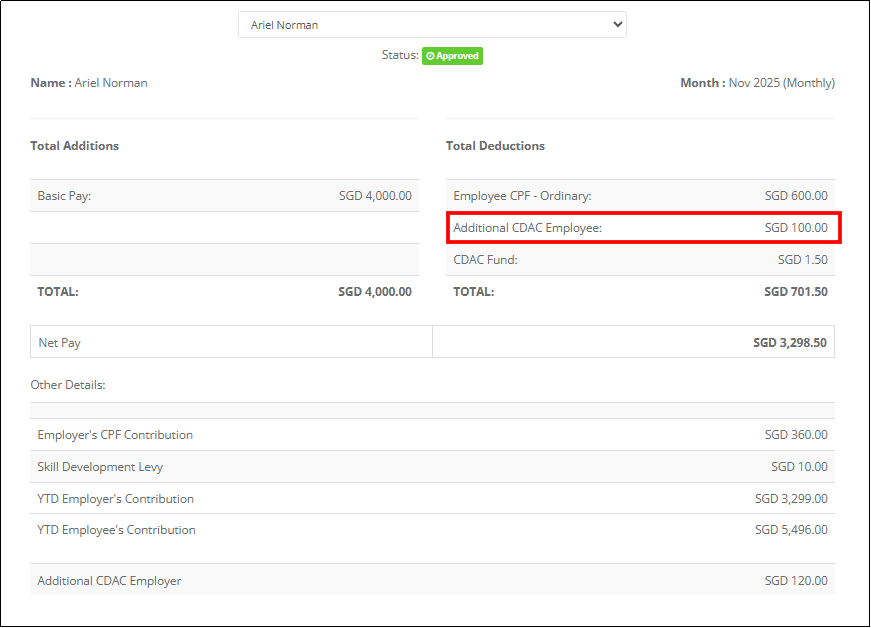
Task: Click the SGD 3,299.00 YTD employer amount
Action: coord(791,499)
